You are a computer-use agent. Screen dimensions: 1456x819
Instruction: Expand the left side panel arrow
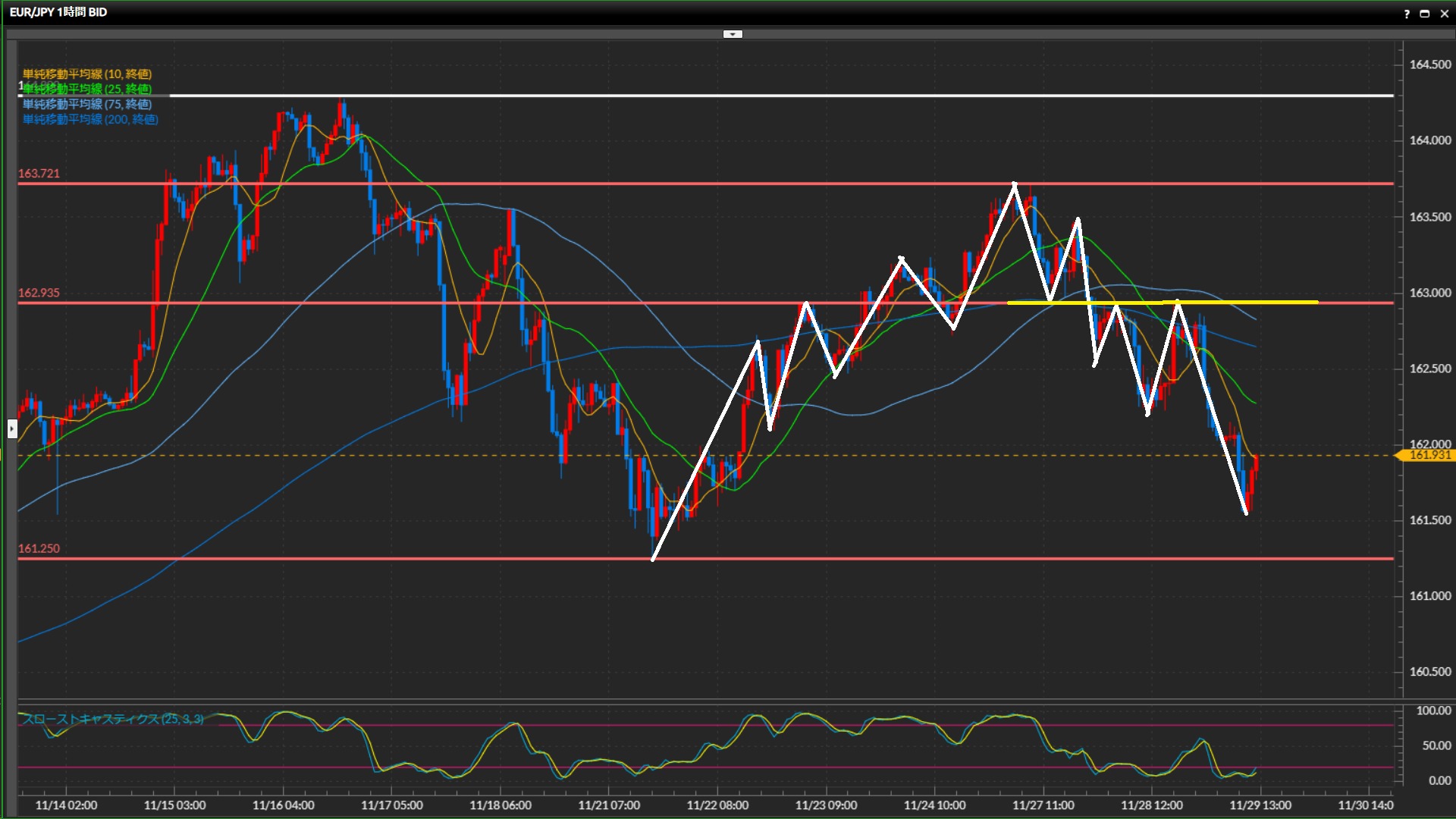pyautogui.click(x=12, y=428)
